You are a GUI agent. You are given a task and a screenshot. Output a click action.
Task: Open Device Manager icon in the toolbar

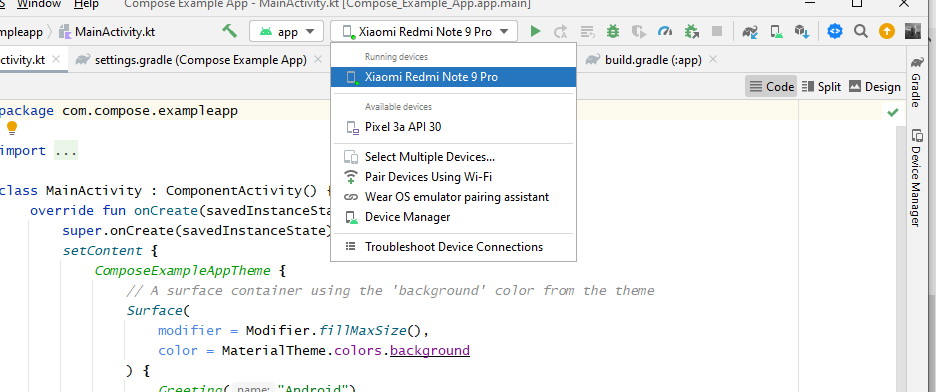776,32
